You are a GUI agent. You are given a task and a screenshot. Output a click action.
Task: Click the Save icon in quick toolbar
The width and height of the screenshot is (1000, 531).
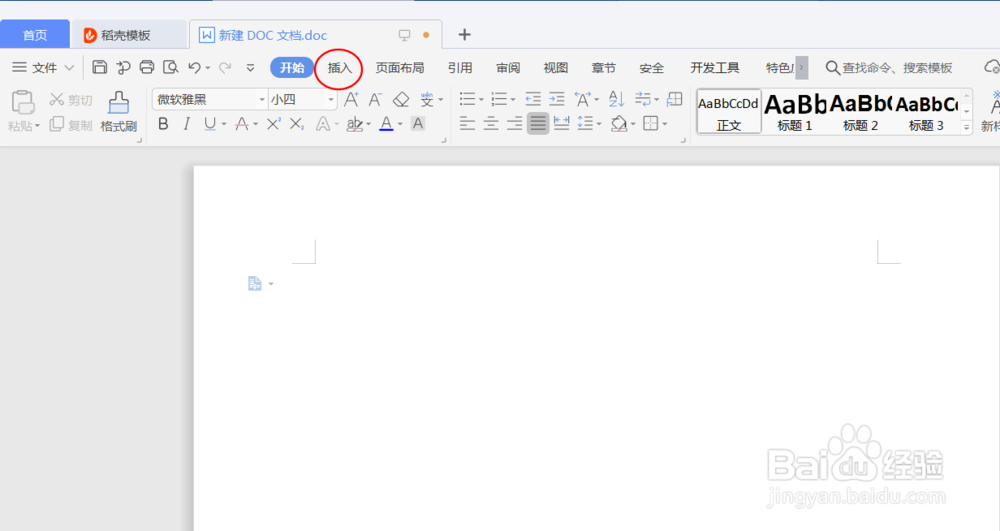(x=99, y=67)
